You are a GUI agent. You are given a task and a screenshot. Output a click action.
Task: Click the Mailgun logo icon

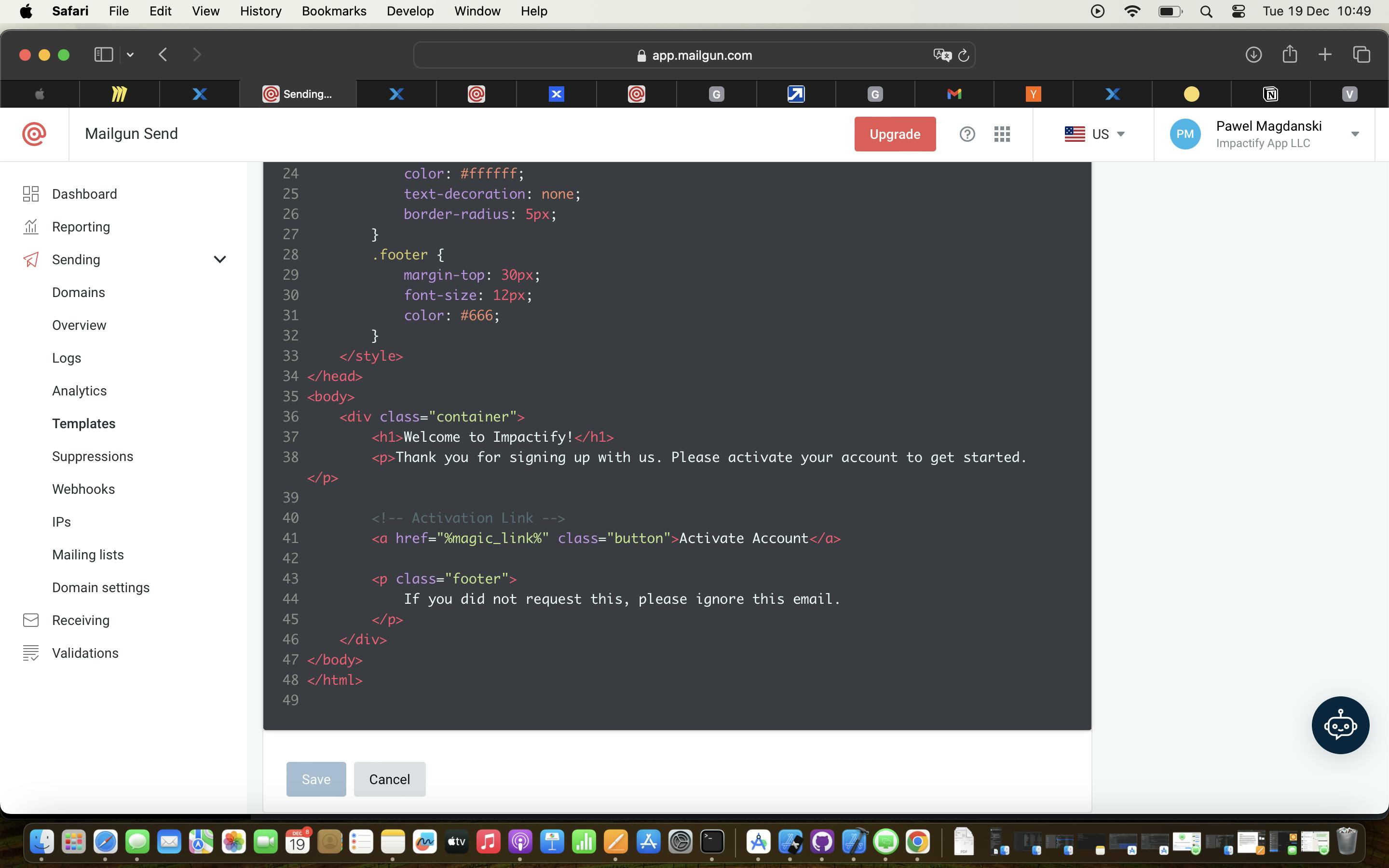tap(34, 134)
